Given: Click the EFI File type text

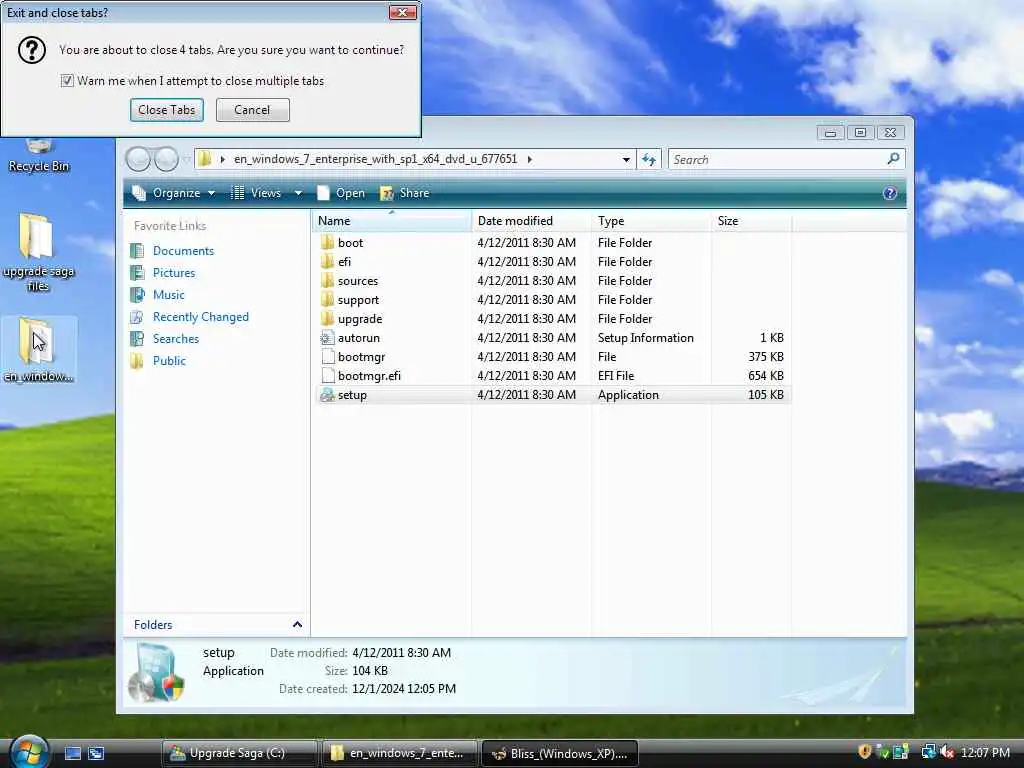Looking at the screenshot, I should pos(616,376).
